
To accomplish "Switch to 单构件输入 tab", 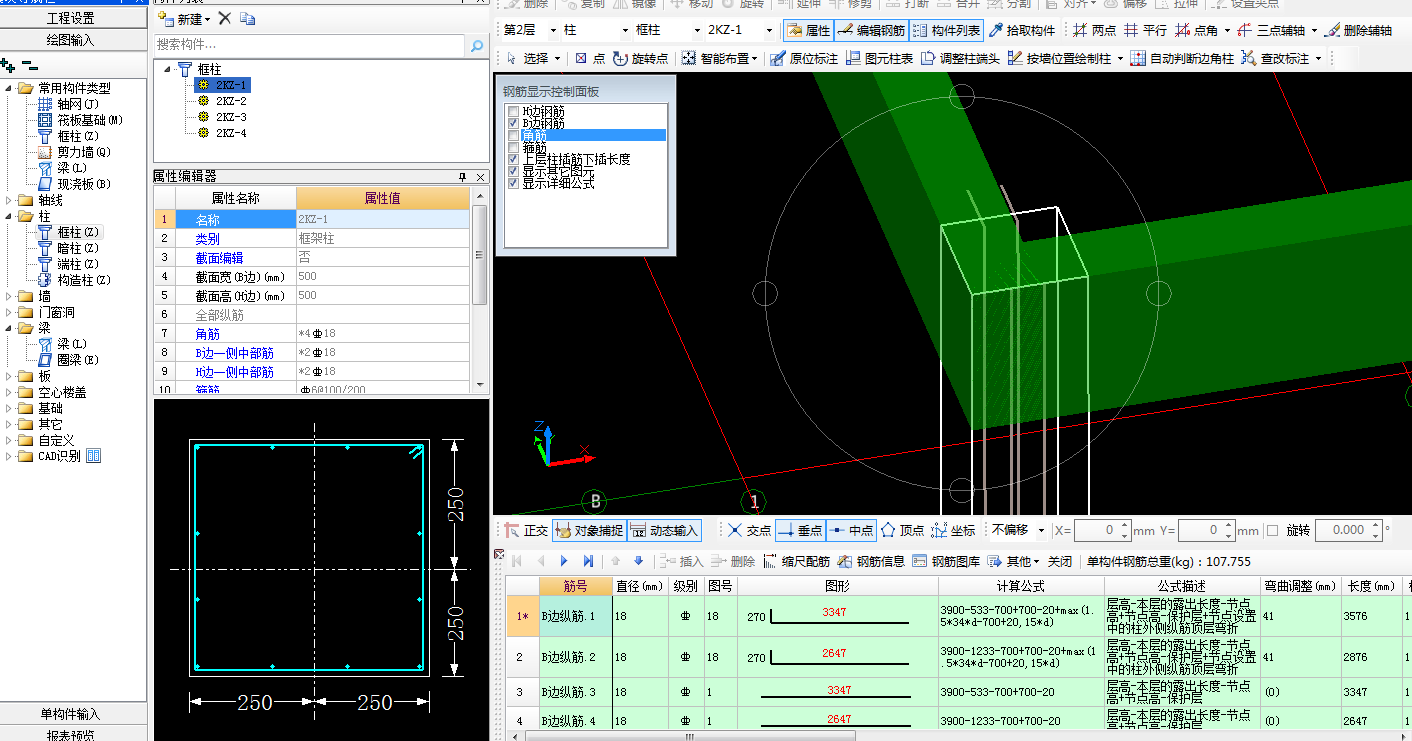I will [x=71, y=714].
